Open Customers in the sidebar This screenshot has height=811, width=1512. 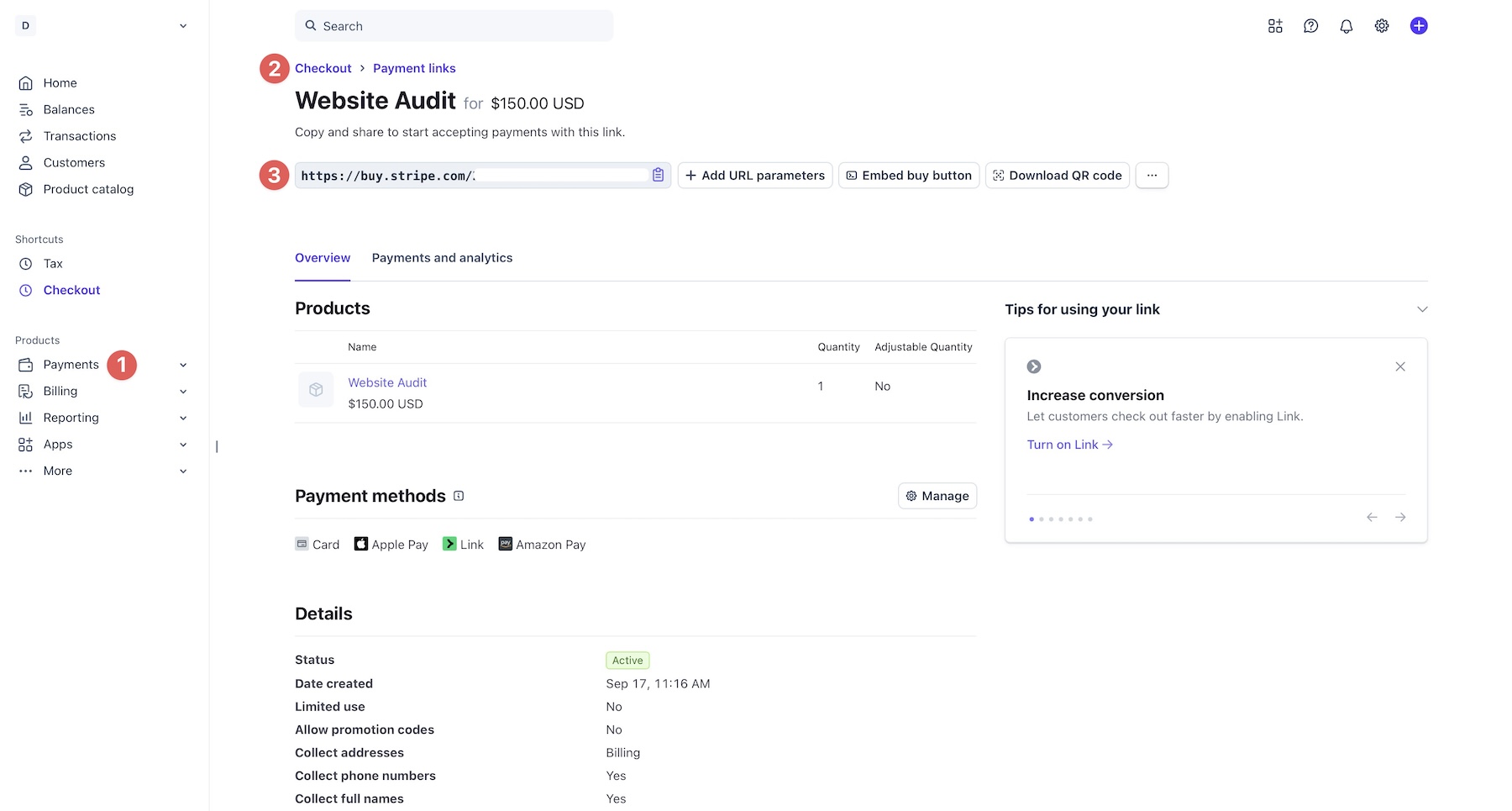click(74, 163)
